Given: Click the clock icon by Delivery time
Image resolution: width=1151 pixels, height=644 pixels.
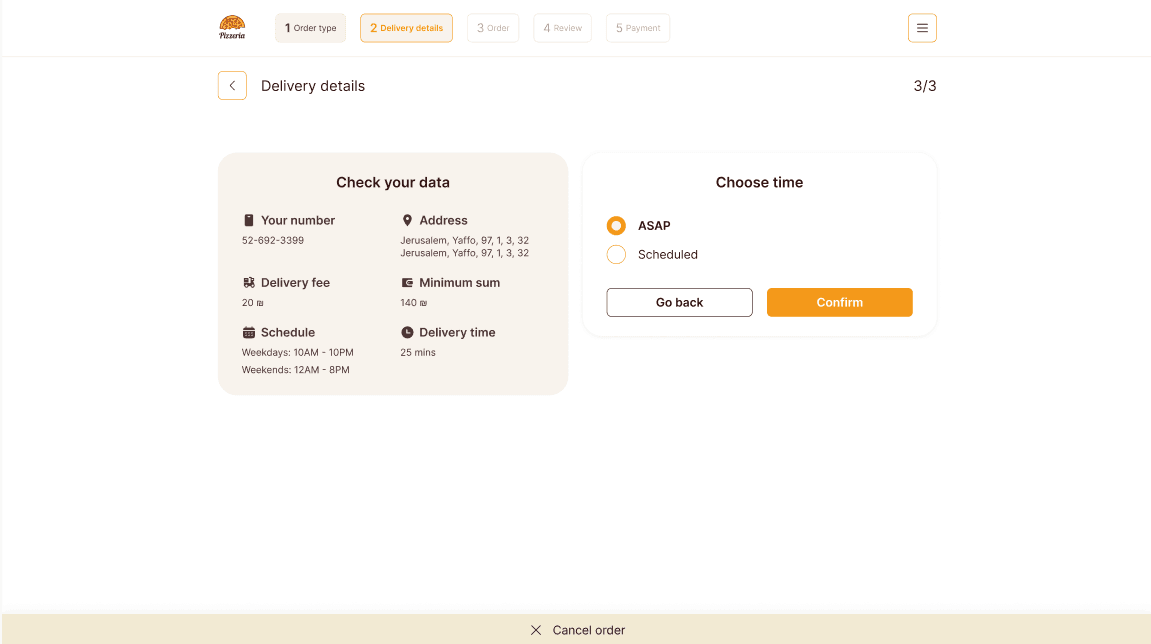Looking at the screenshot, I should [x=407, y=333].
